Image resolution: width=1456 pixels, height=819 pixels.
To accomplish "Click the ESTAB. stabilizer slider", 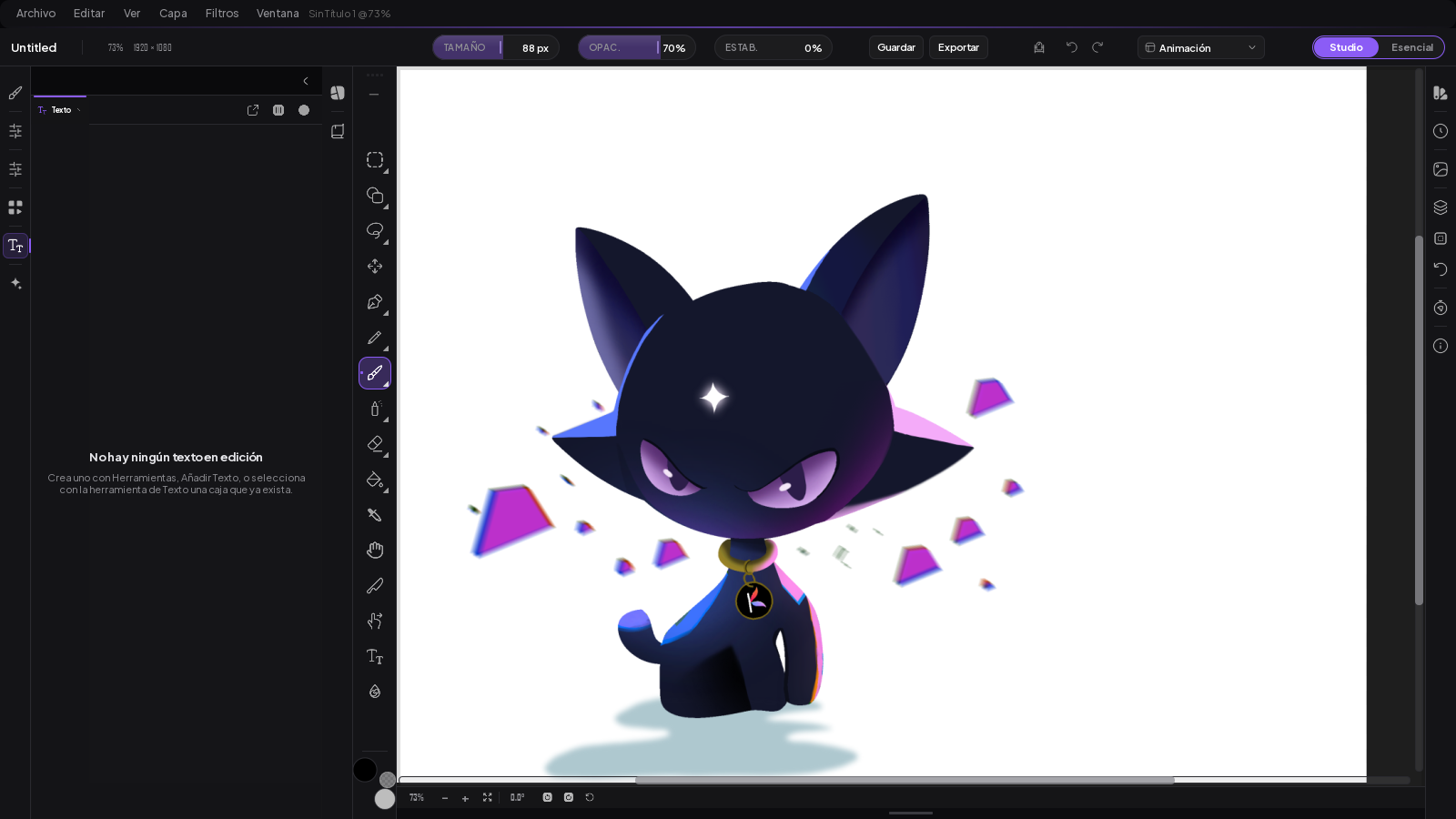I will click(773, 47).
